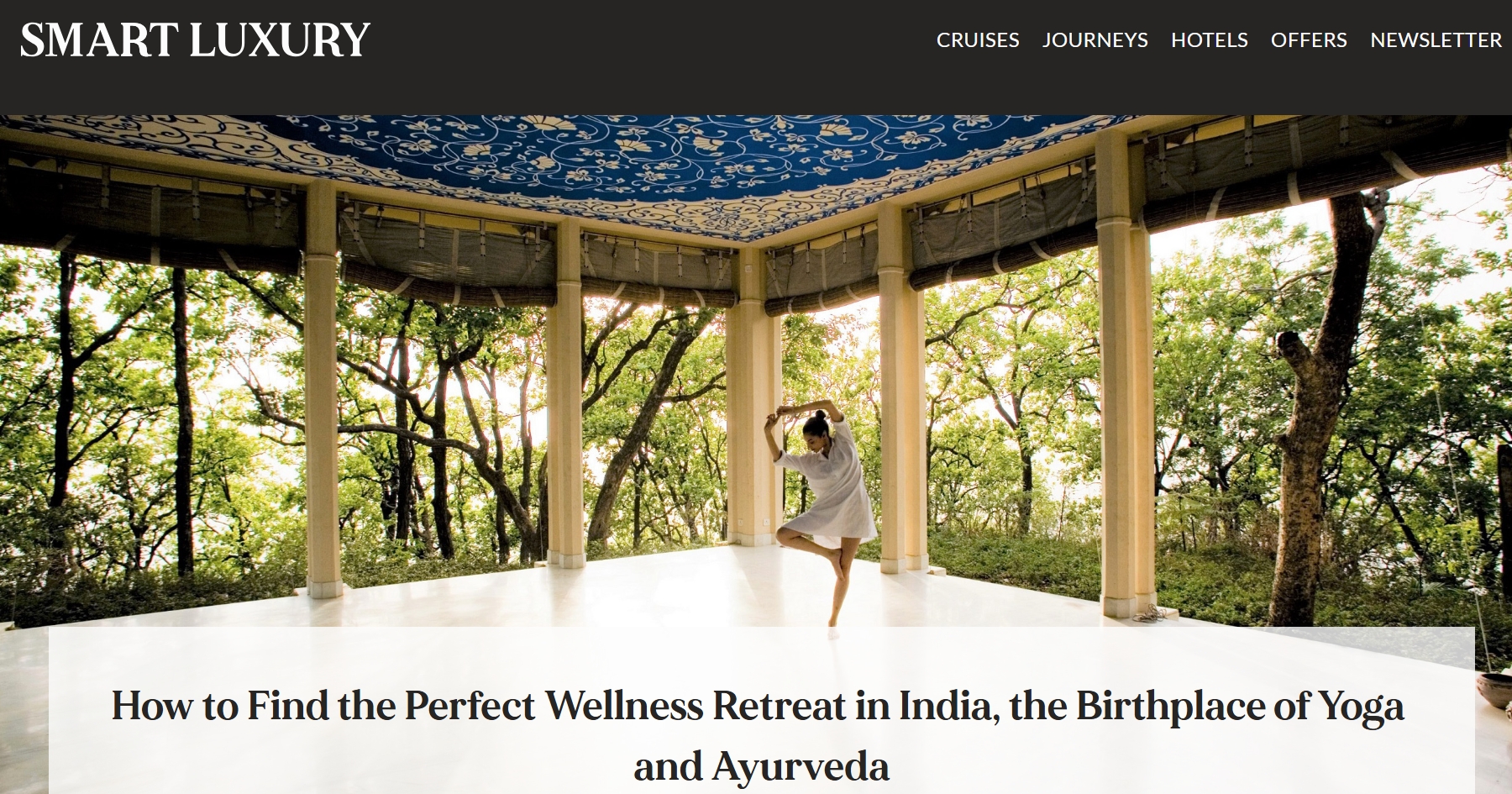Click the leftmost pavilion column

point(323,386)
